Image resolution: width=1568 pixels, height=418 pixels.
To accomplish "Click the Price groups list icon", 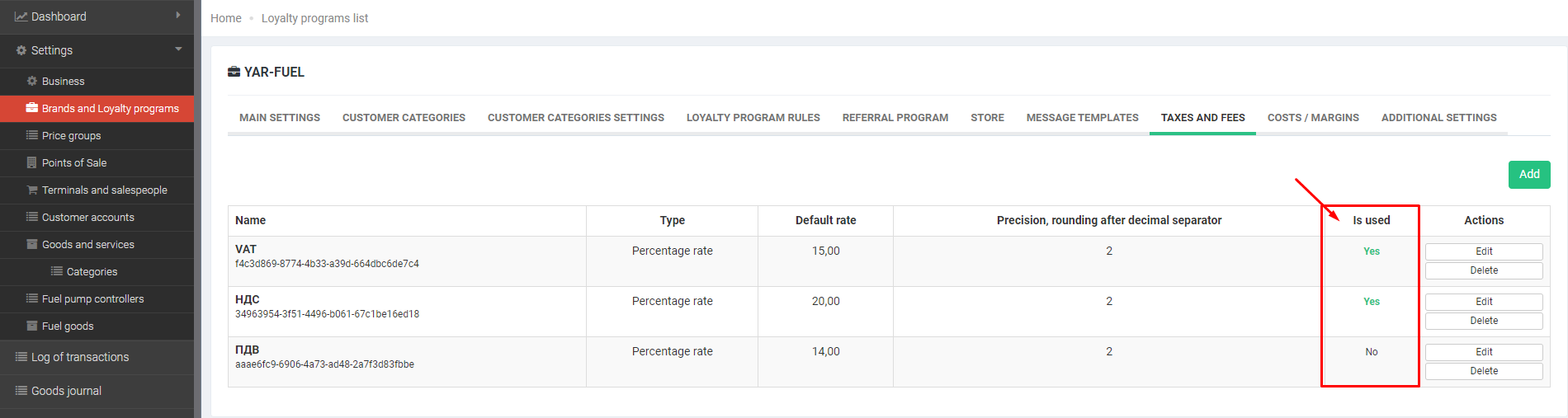I will click(x=32, y=135).
